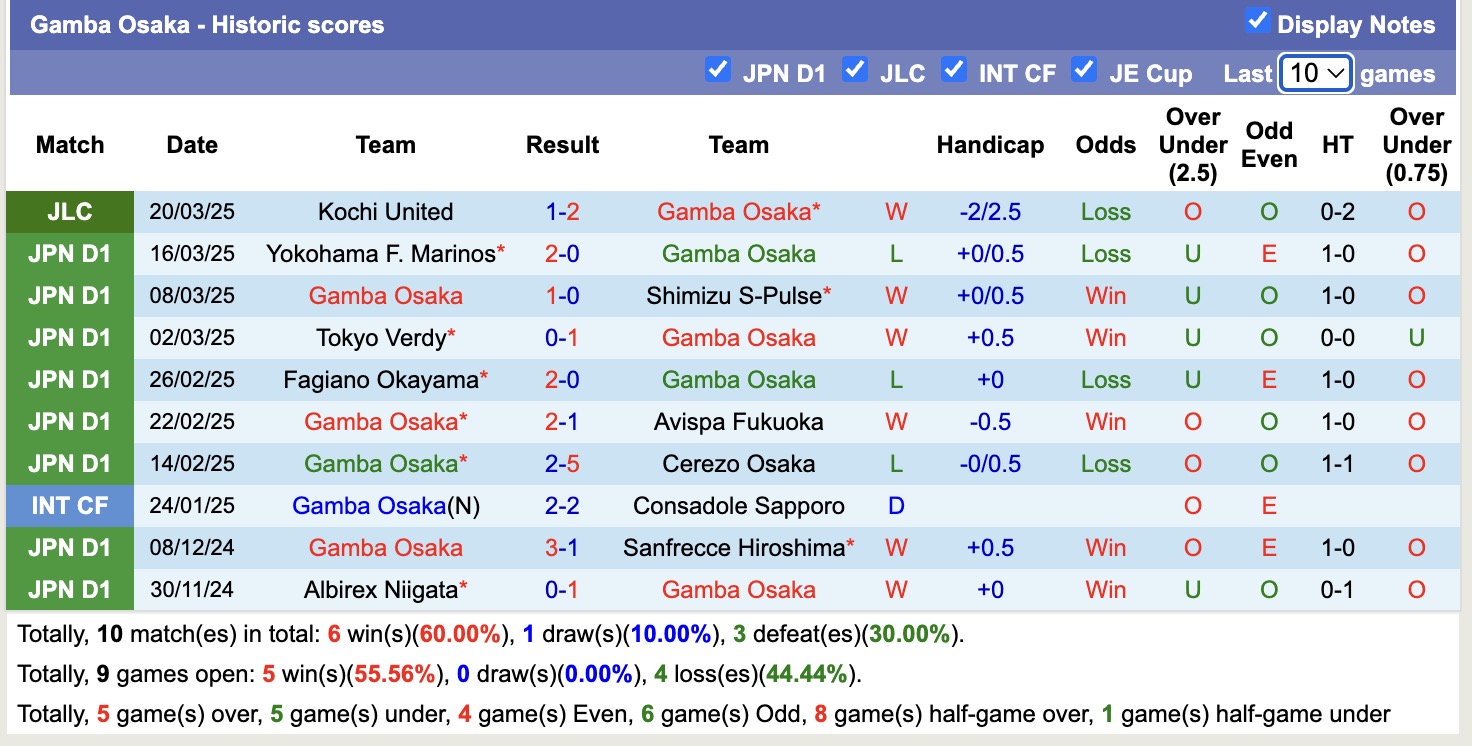Uncheck the JPN D1 league filter

pyautogui.click(x=717, y=69)
